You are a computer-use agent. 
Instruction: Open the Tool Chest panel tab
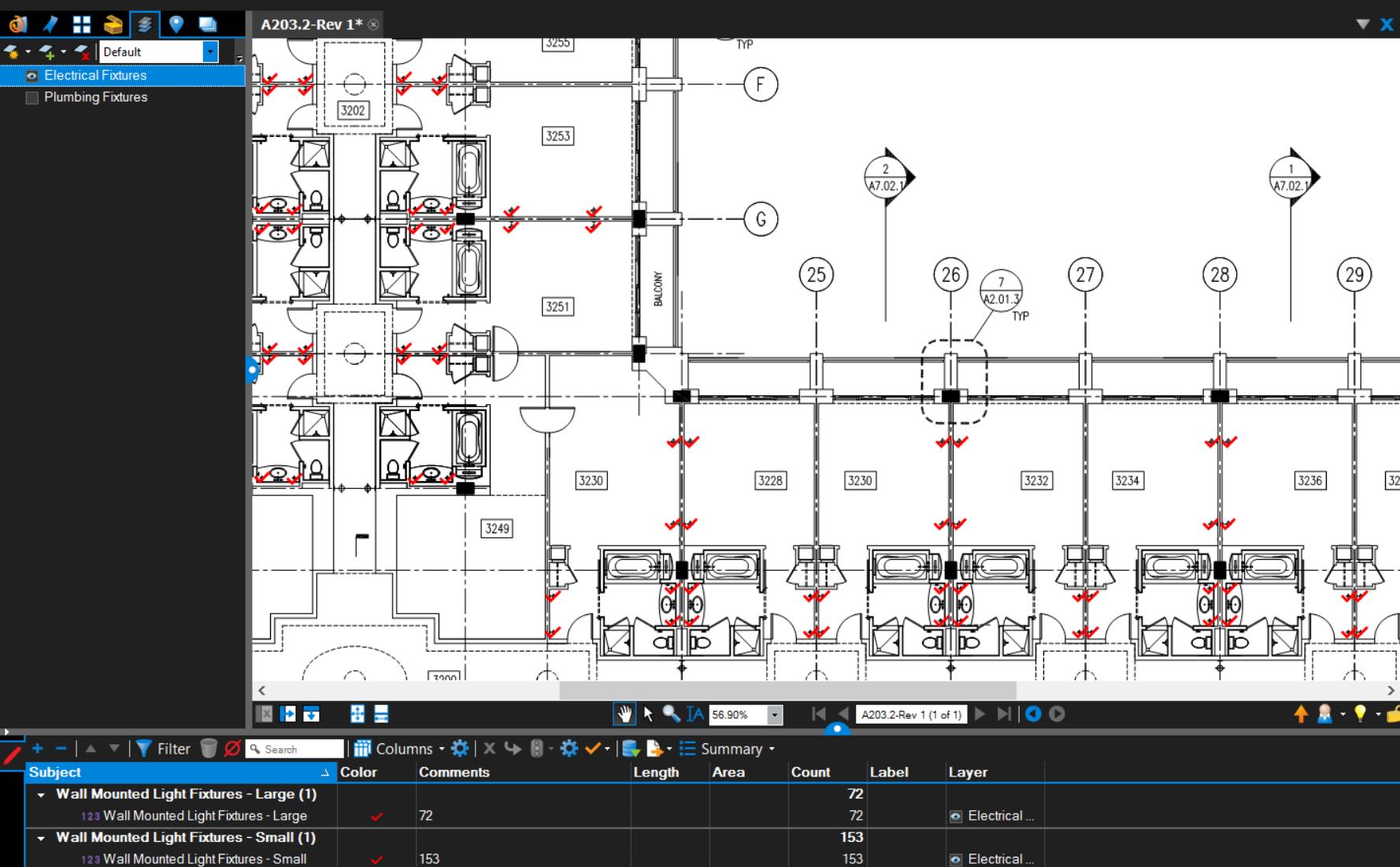pyautogui.click(x=113, y=24)
